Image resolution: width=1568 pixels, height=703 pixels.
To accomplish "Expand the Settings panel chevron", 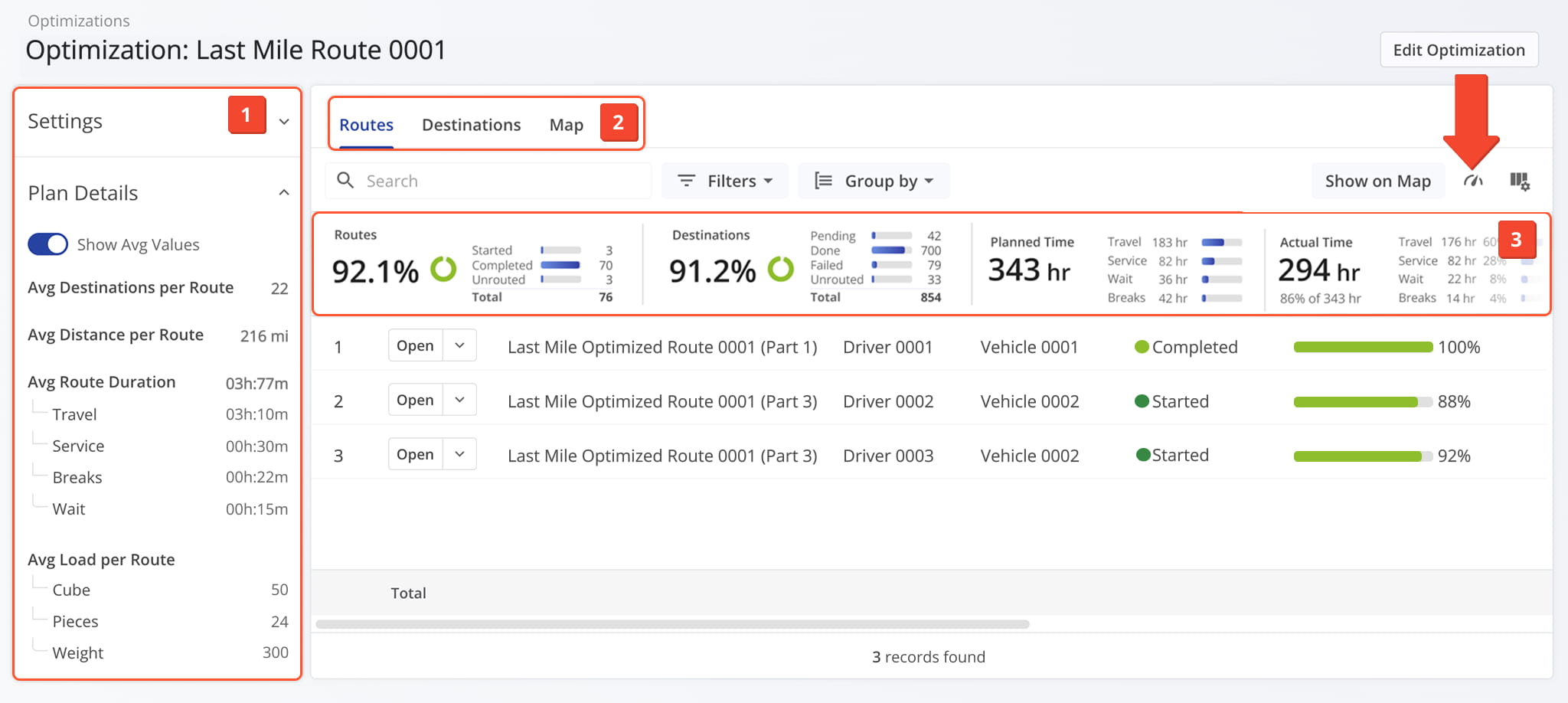I will tap(284, 122).
